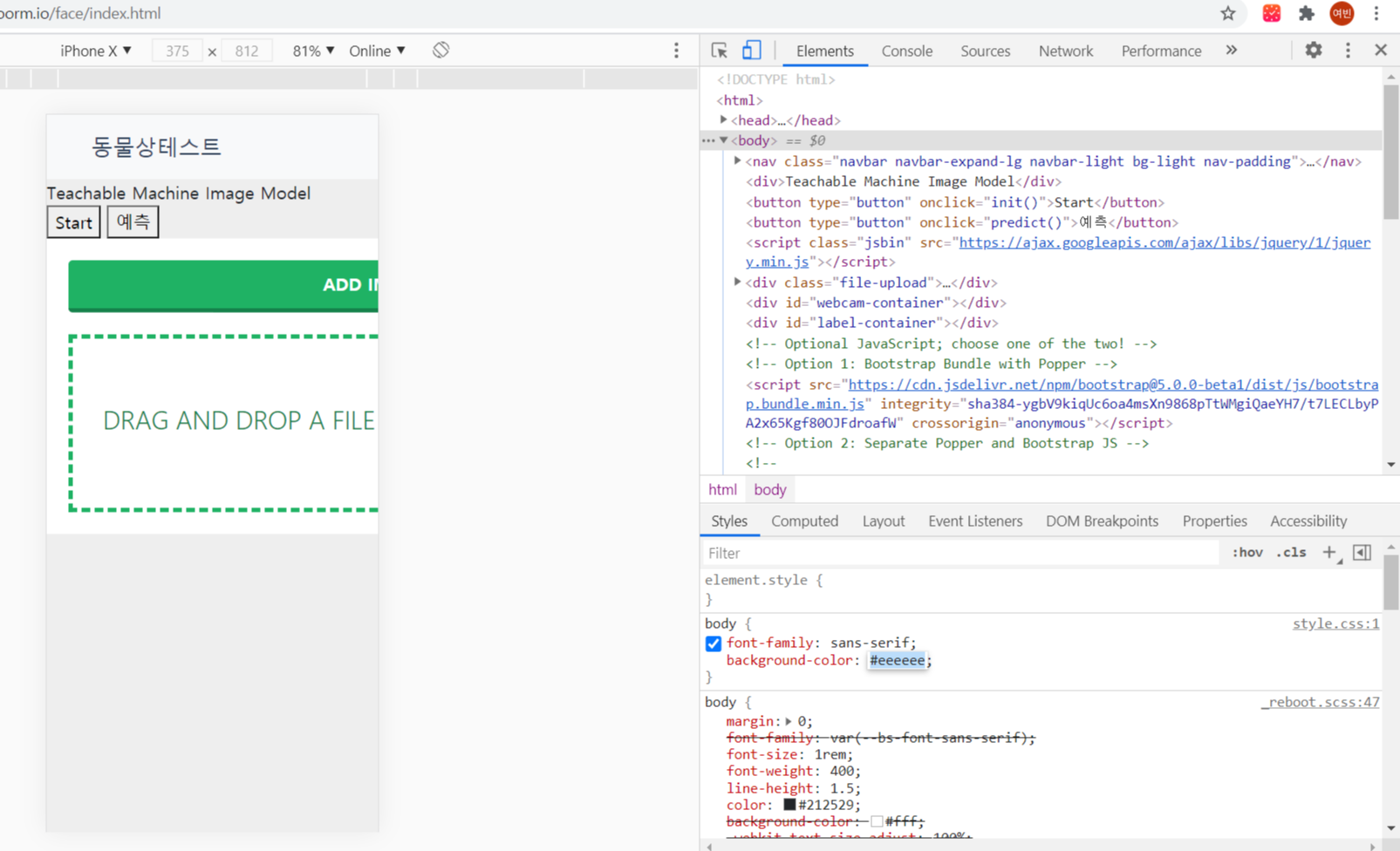Open the Network tab
The image size is (1400, 851).
point(1066,51)
